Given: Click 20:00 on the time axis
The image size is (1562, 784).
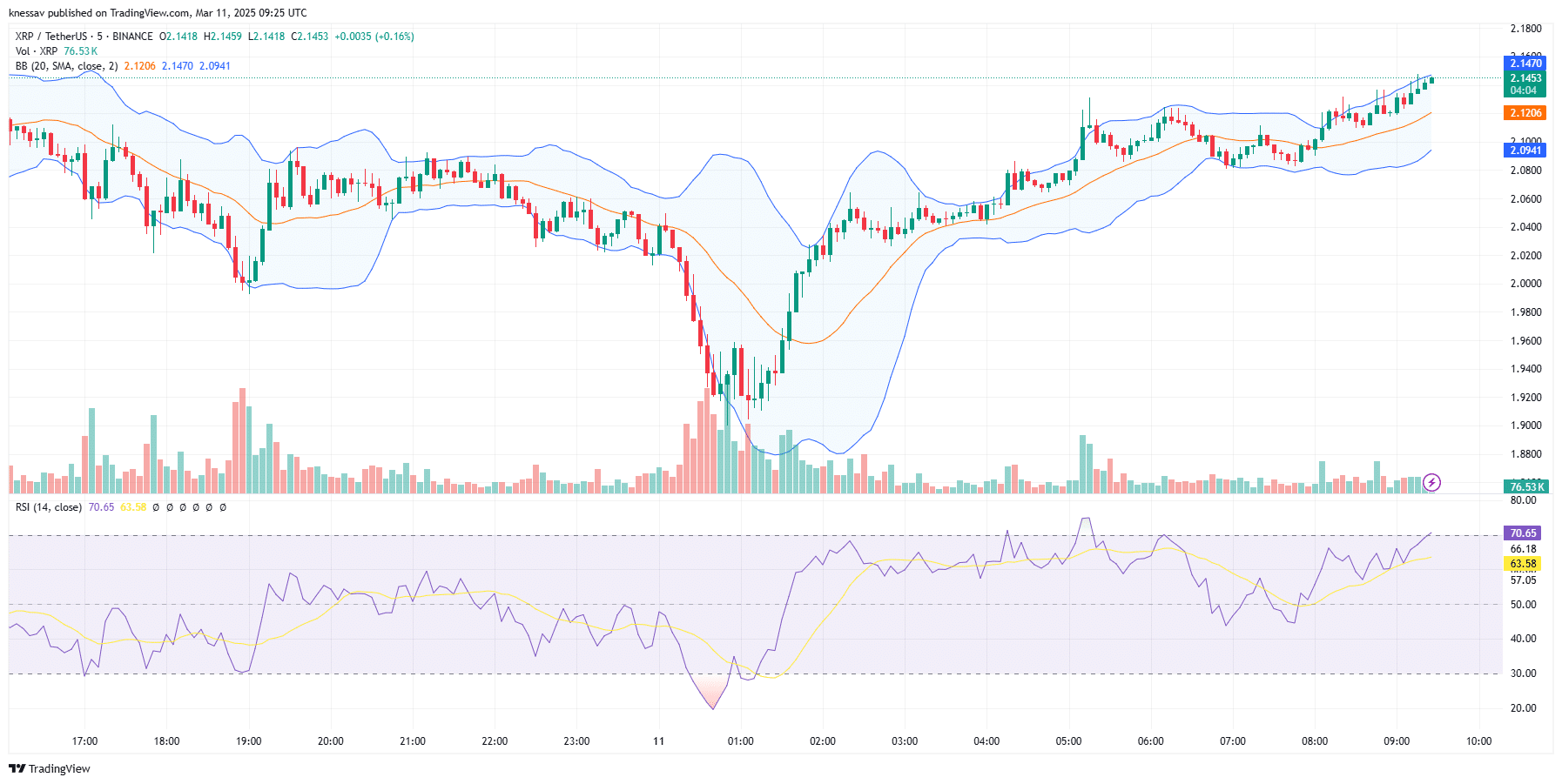Looking at the screenshot, I should tap(330, 741).
